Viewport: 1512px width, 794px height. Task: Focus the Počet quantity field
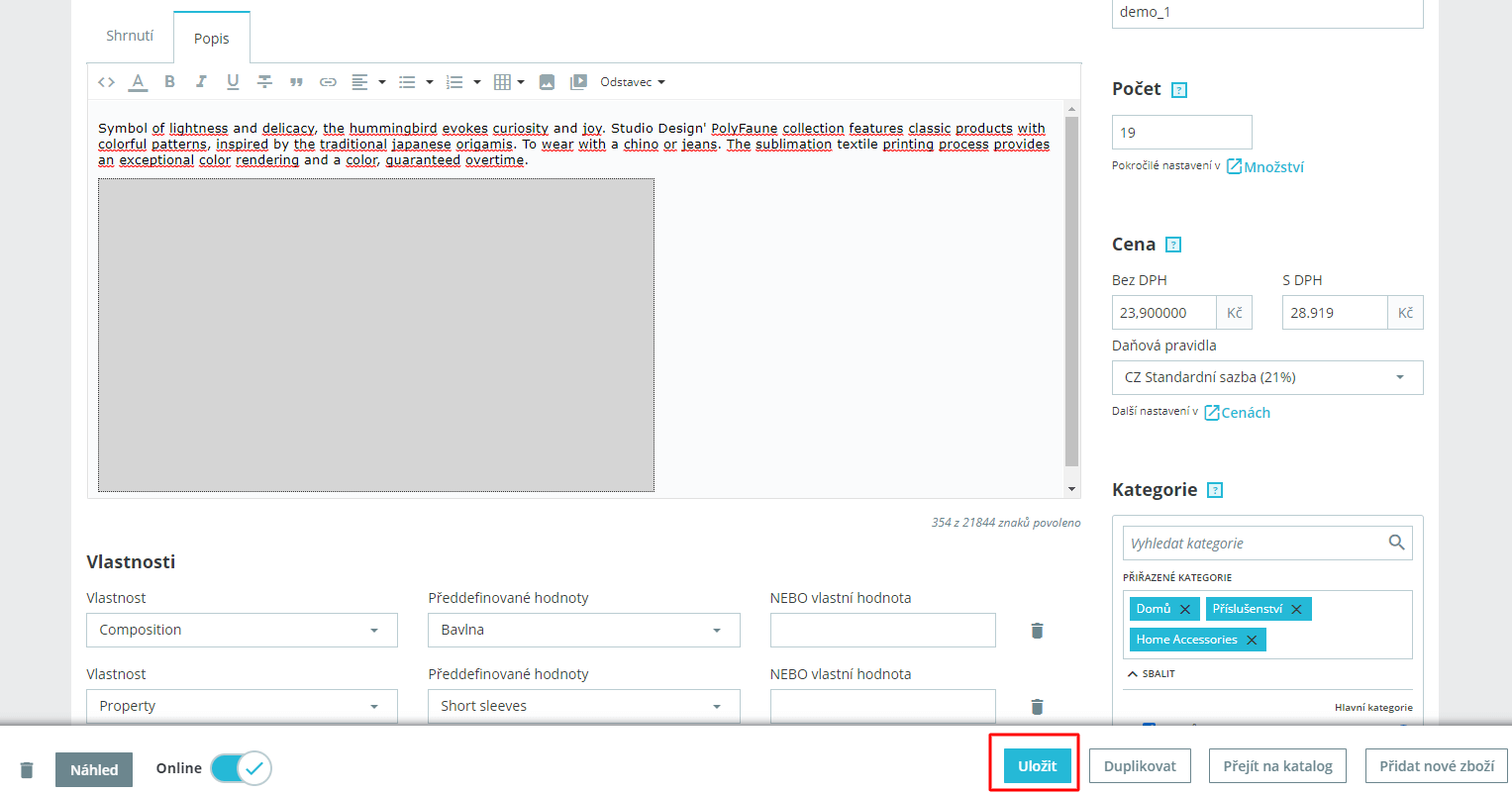(1182, 133)
